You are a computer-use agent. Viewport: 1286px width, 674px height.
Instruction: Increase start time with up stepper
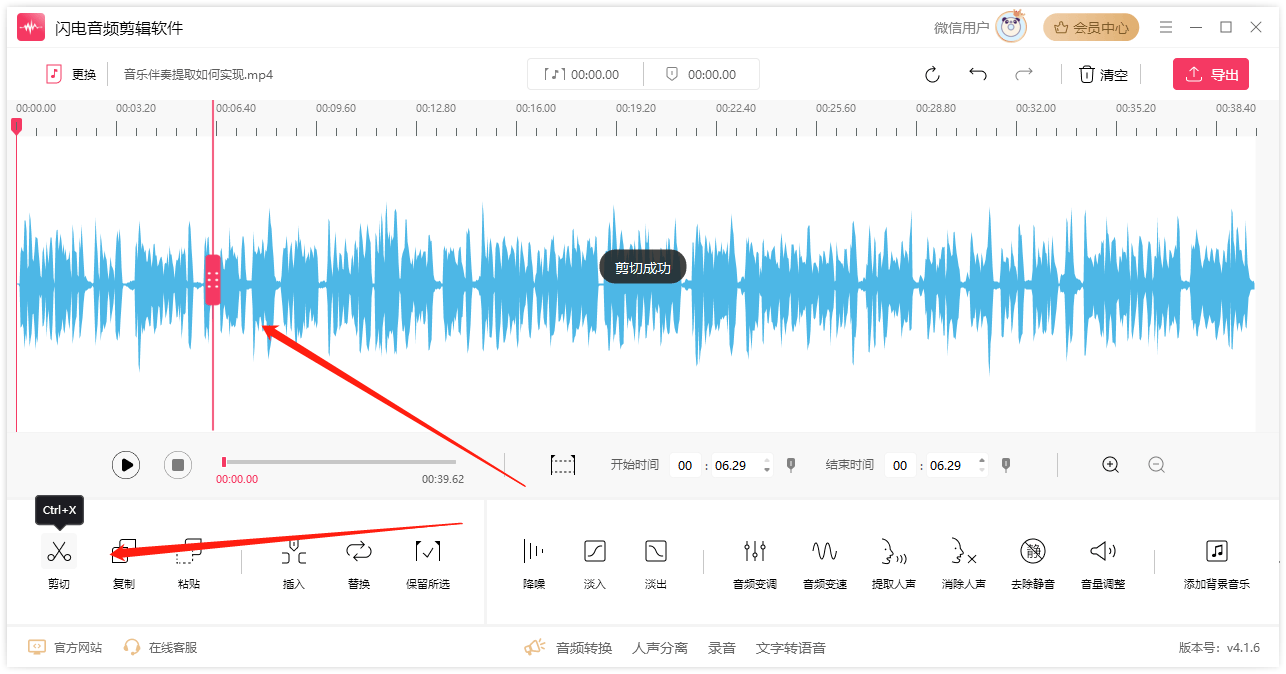pyautogui.click(x=767, y=460)
